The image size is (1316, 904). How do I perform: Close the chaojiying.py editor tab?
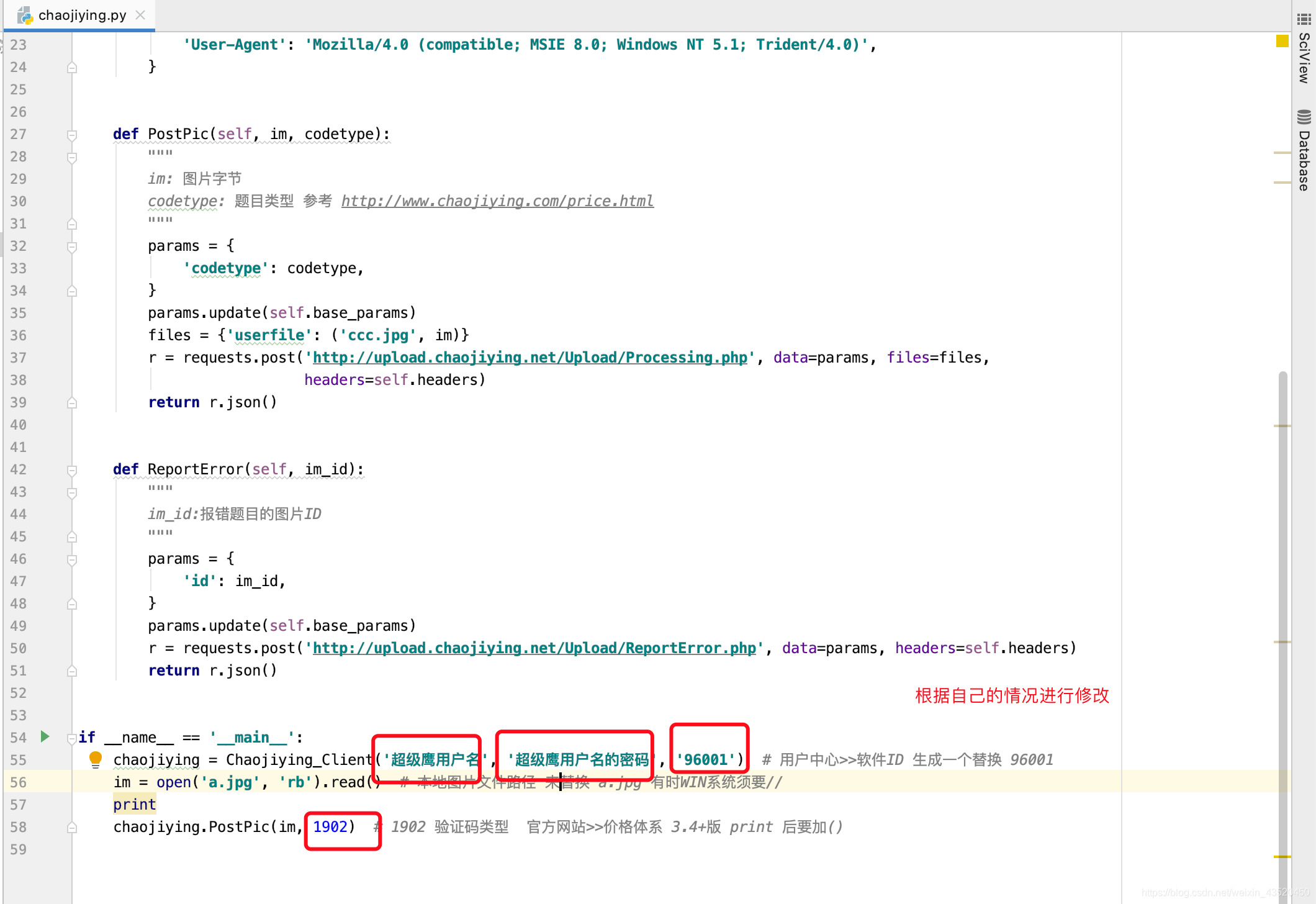141,15
